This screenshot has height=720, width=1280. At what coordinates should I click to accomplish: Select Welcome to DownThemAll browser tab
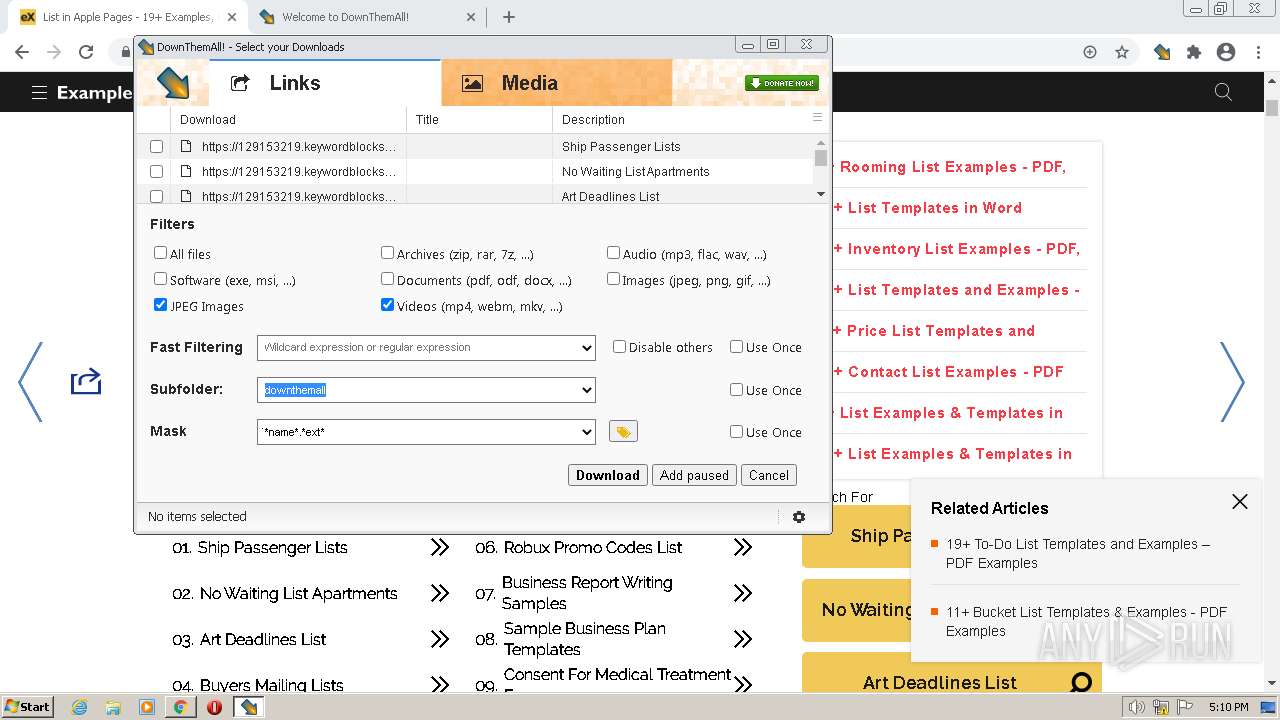(368, 17)
